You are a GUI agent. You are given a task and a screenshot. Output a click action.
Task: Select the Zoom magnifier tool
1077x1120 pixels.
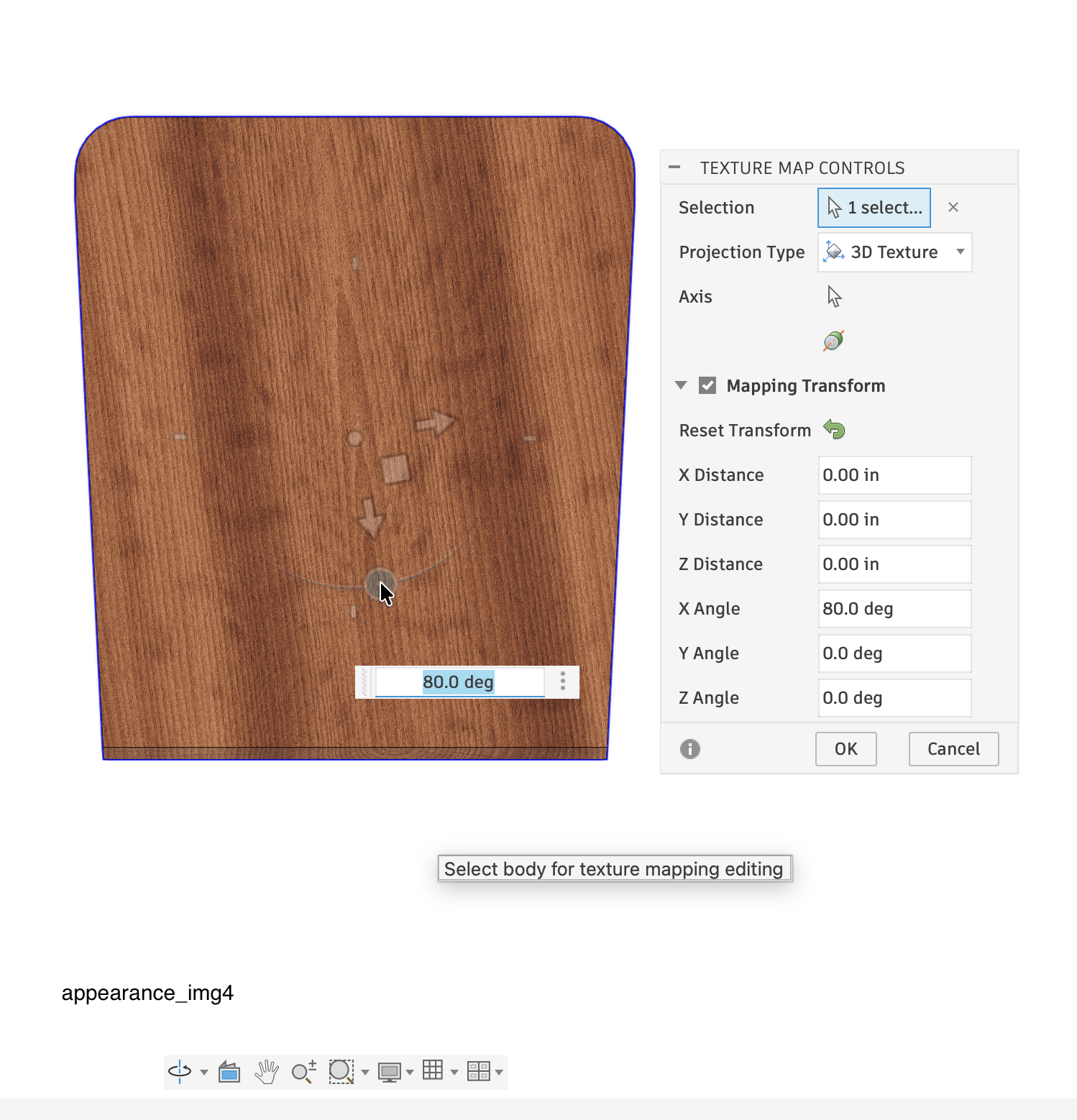tap(304, 1072)
